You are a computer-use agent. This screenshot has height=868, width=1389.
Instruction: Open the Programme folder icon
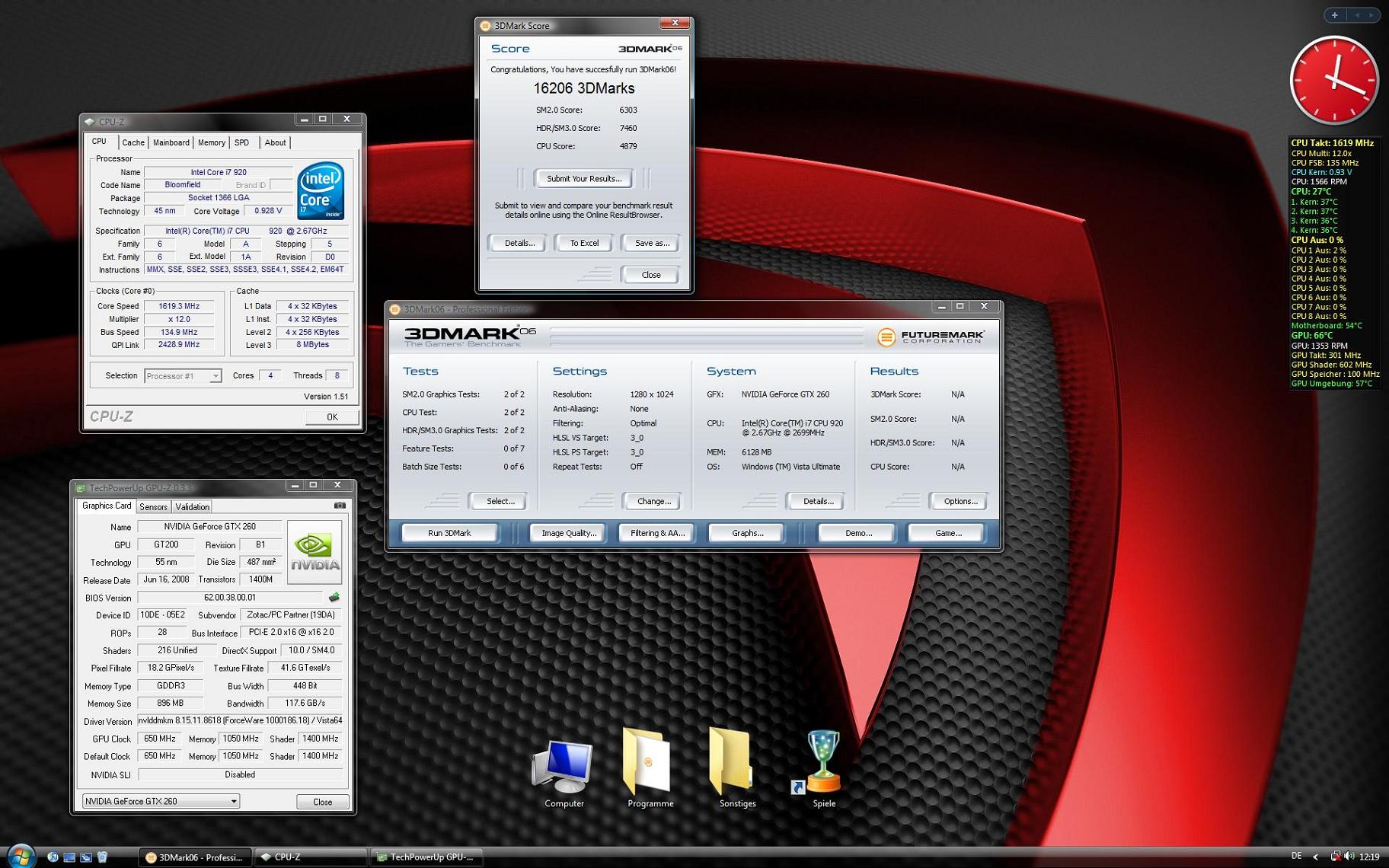[x=650, y=767]
